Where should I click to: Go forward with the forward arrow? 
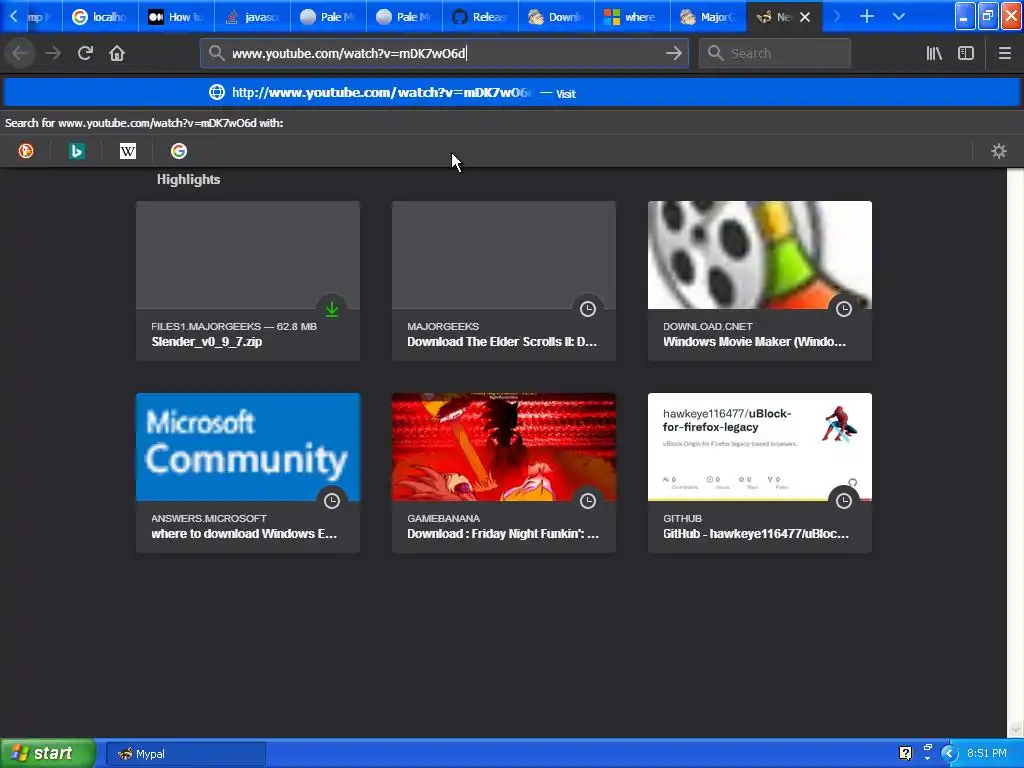(x=53, y=53)
